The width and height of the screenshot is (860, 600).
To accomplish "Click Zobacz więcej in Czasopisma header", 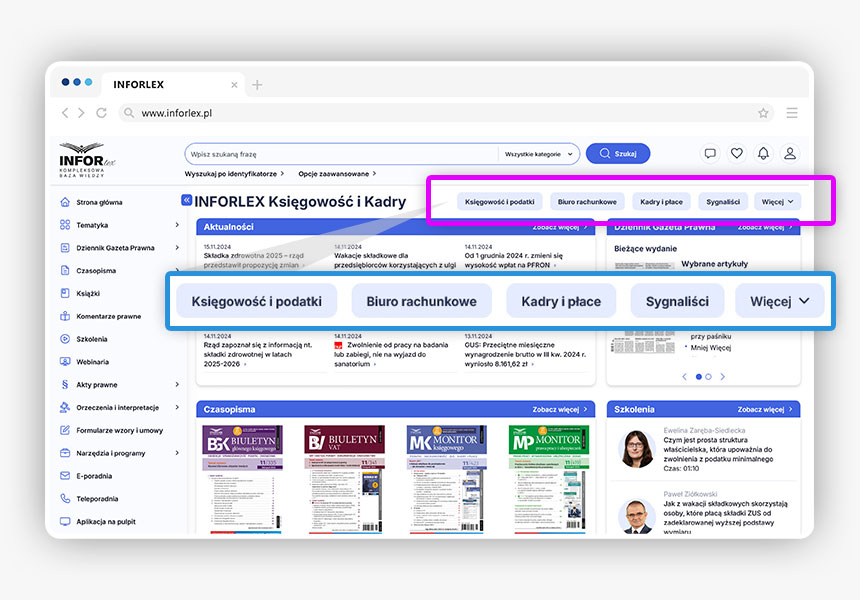I will pos(558,409).
